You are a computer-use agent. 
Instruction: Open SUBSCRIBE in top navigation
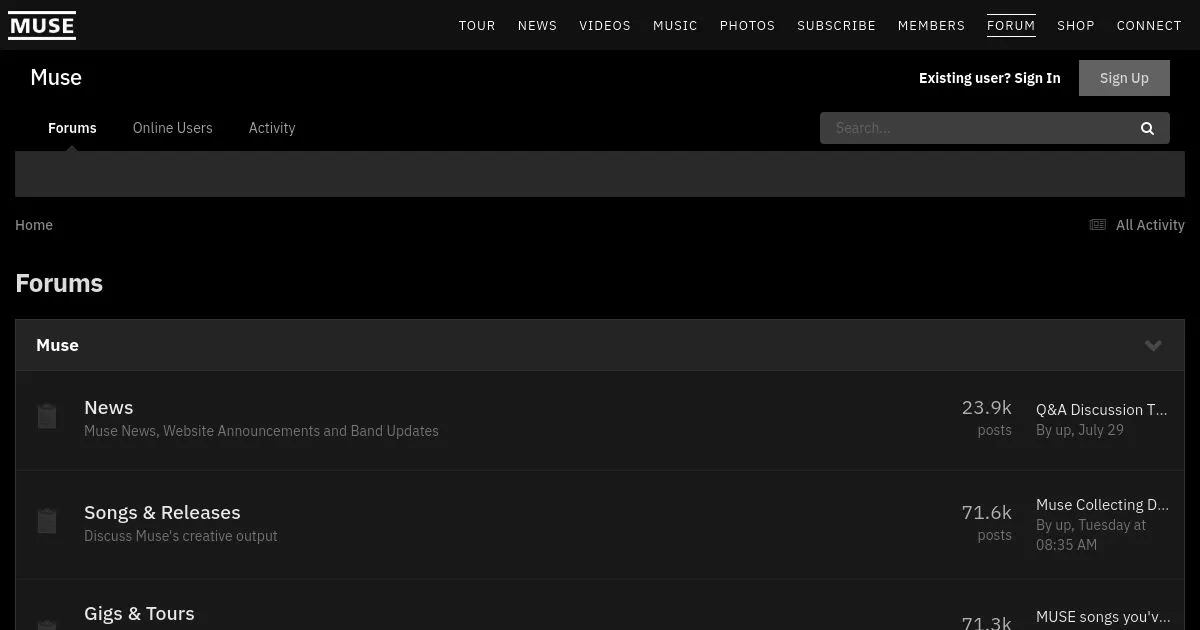coord(836,25)
